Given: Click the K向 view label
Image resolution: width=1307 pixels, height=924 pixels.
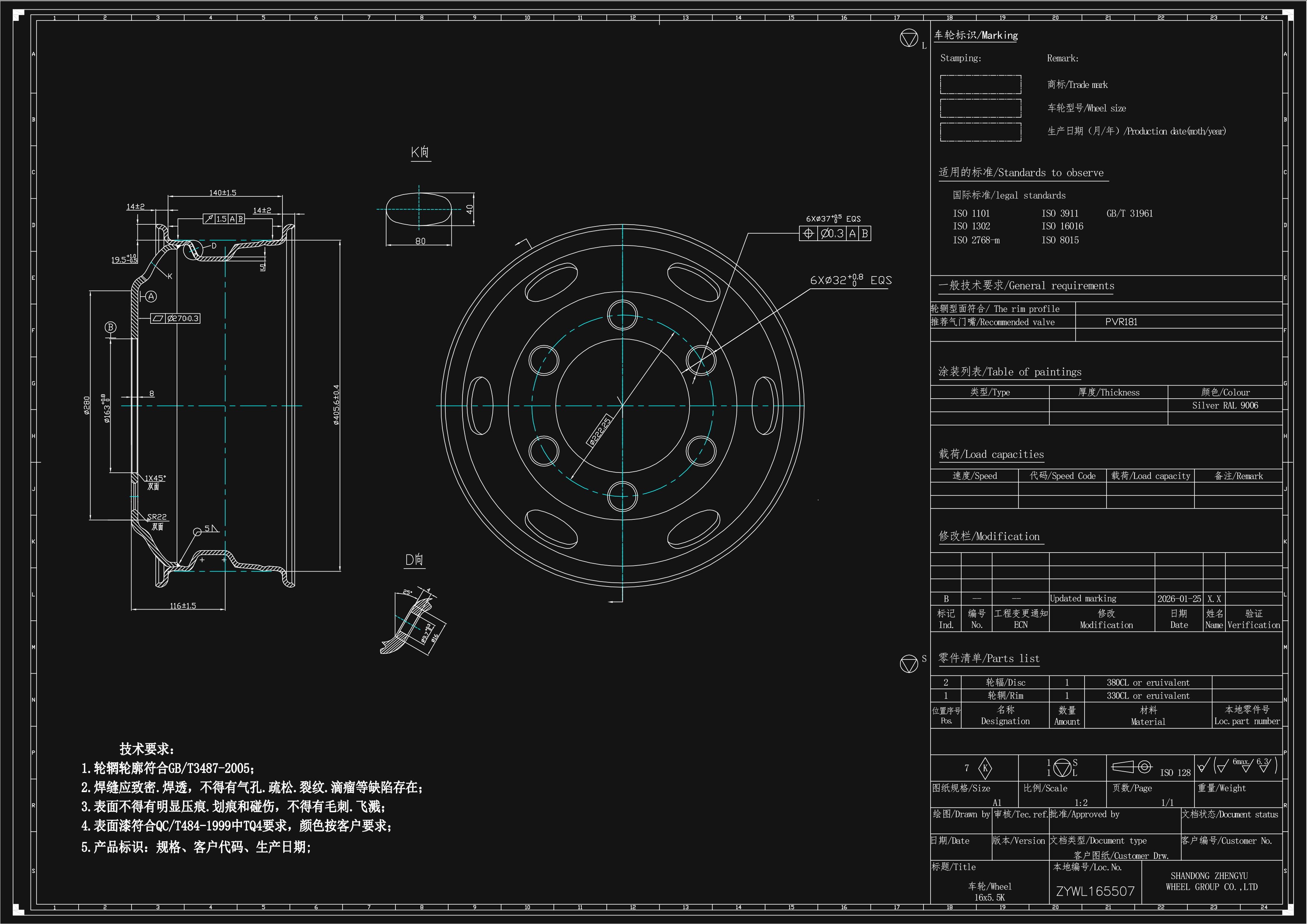Looking at the screenshot, I should pos(420,152).
